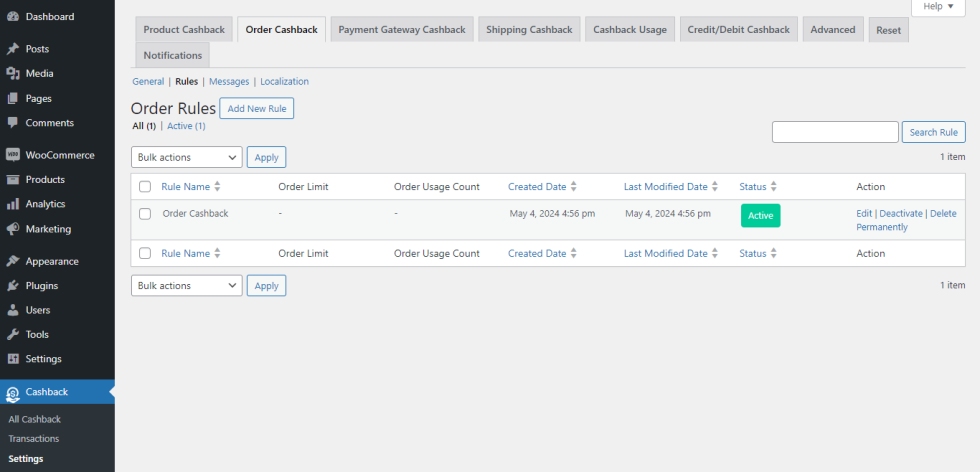This screenshot has height=472, width=980.
Task: Sort rules by Created Date column header
Action: [537, 187]
